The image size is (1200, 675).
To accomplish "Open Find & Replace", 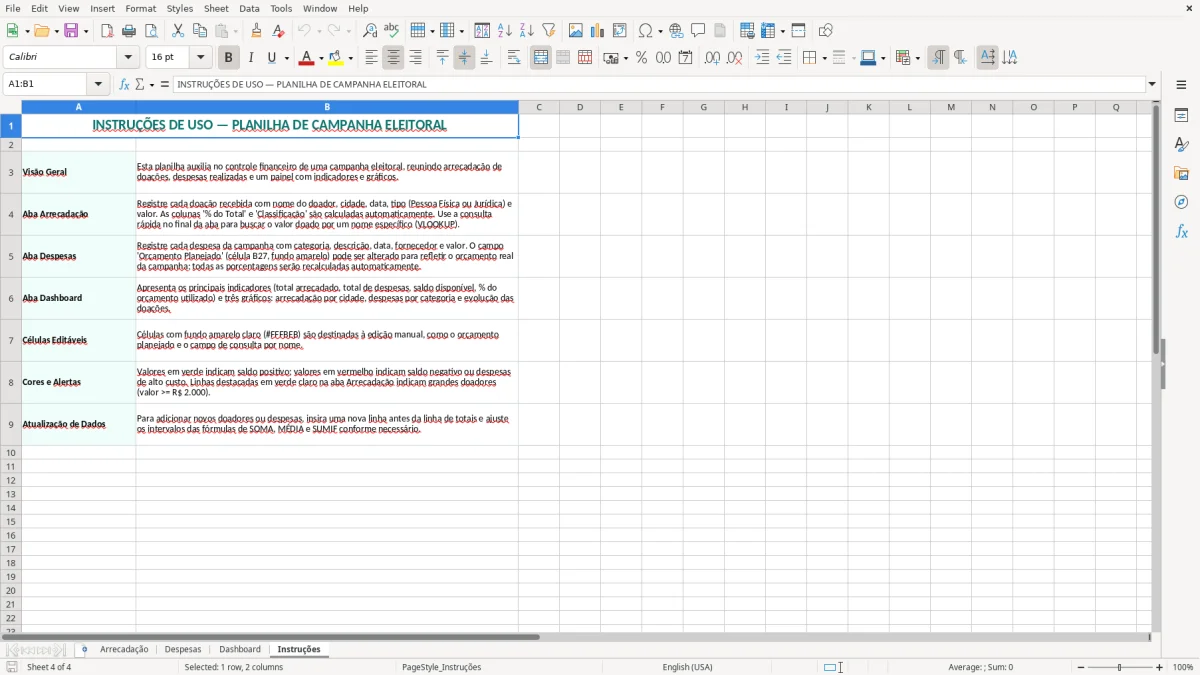I will click(370, 31).
